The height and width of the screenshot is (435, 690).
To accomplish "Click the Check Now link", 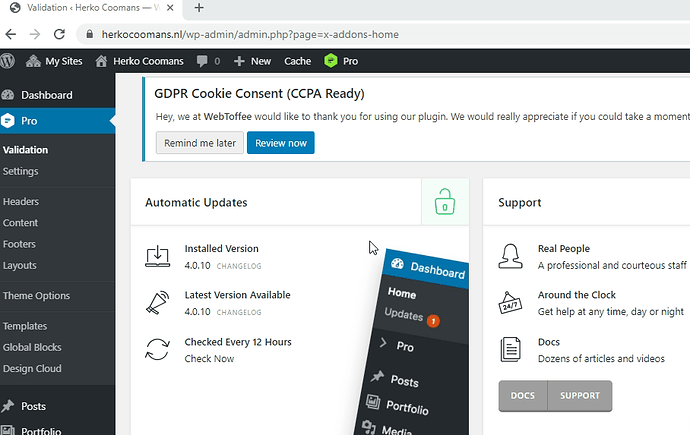I will (x=209, y=358).
